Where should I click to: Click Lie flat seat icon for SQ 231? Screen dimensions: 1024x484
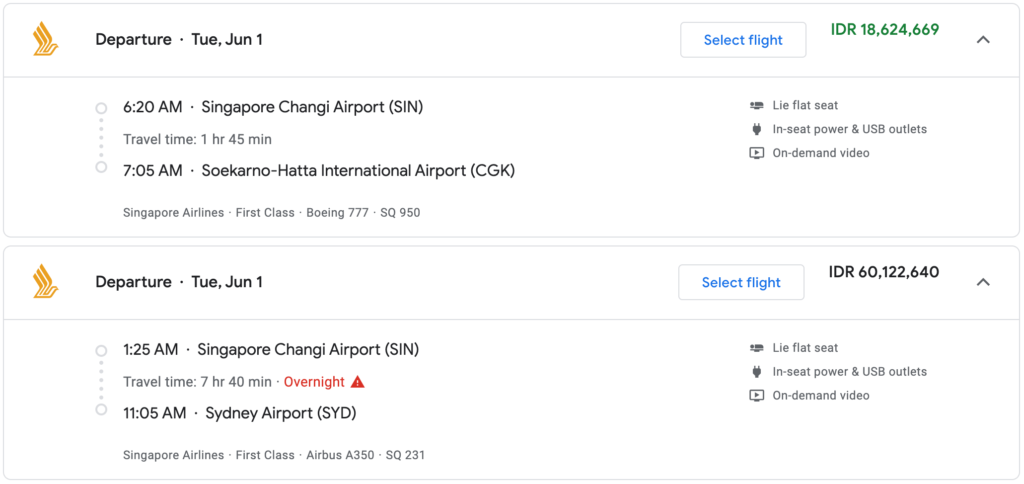(756, 347)
